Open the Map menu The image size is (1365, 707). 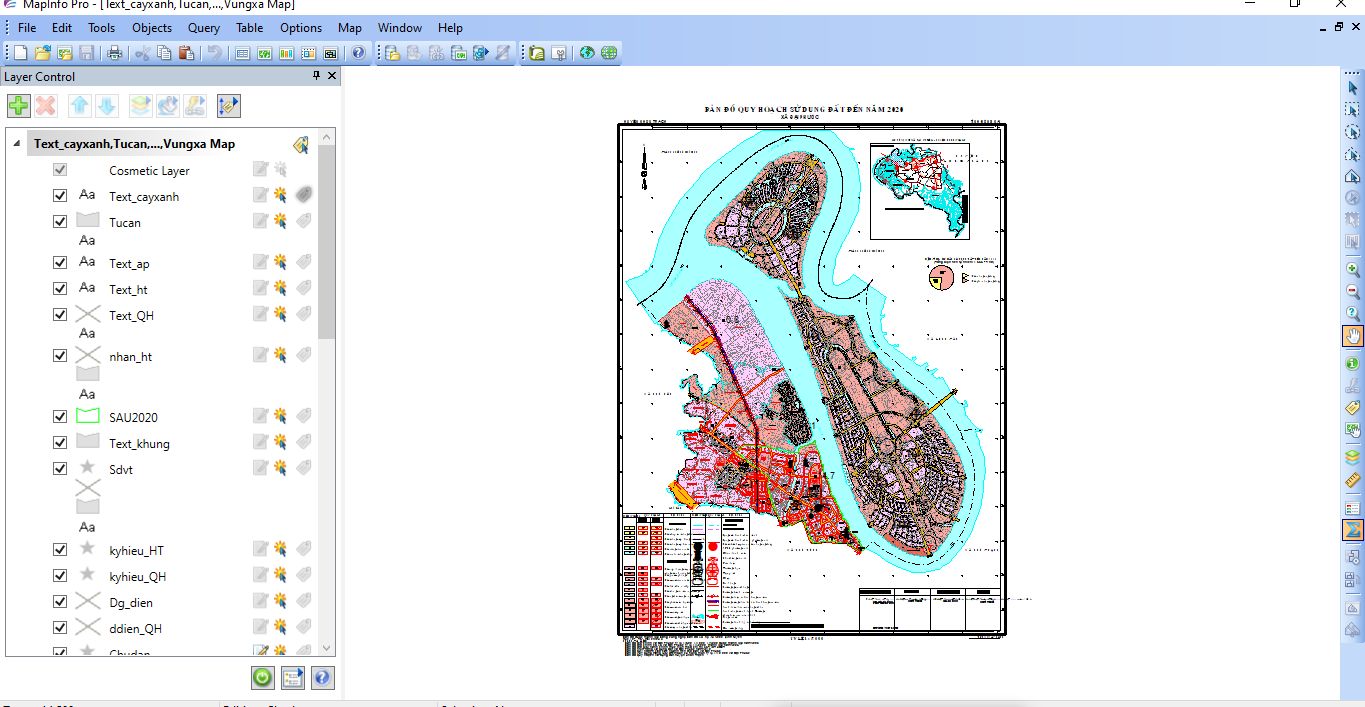349,28
